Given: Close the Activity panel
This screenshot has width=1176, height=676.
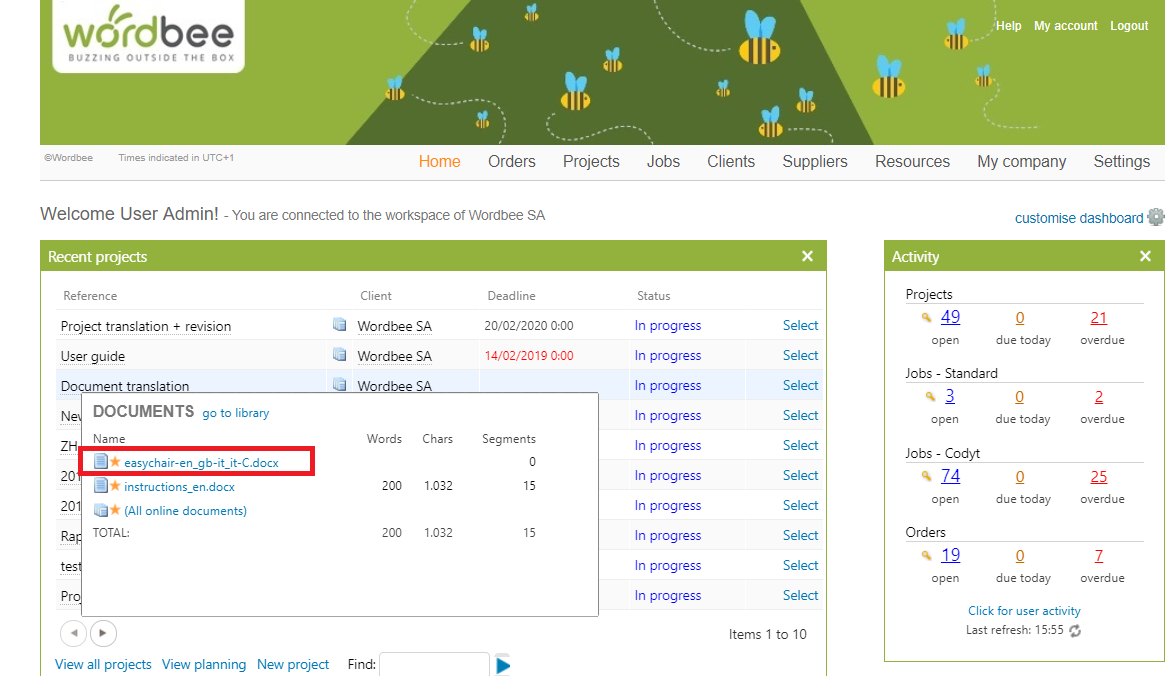Looking at the screenshot, I should [x=1145, y=257].
